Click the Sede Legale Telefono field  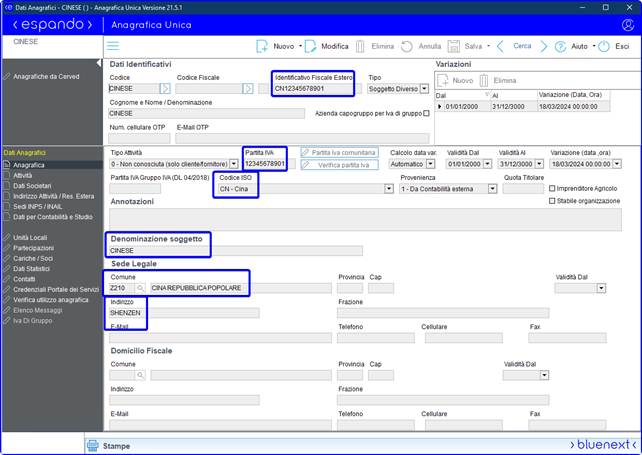(376, 338)
